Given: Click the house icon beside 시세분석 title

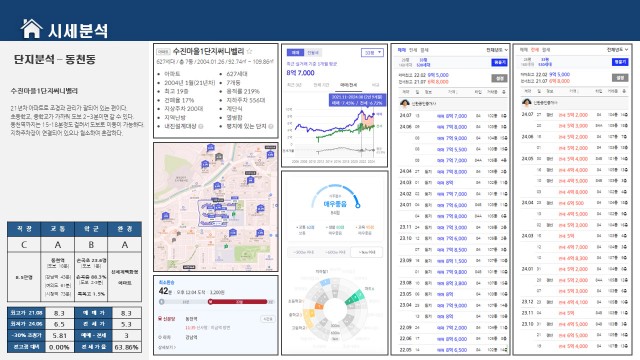Looking at the screenshot, I should (31, 29).
